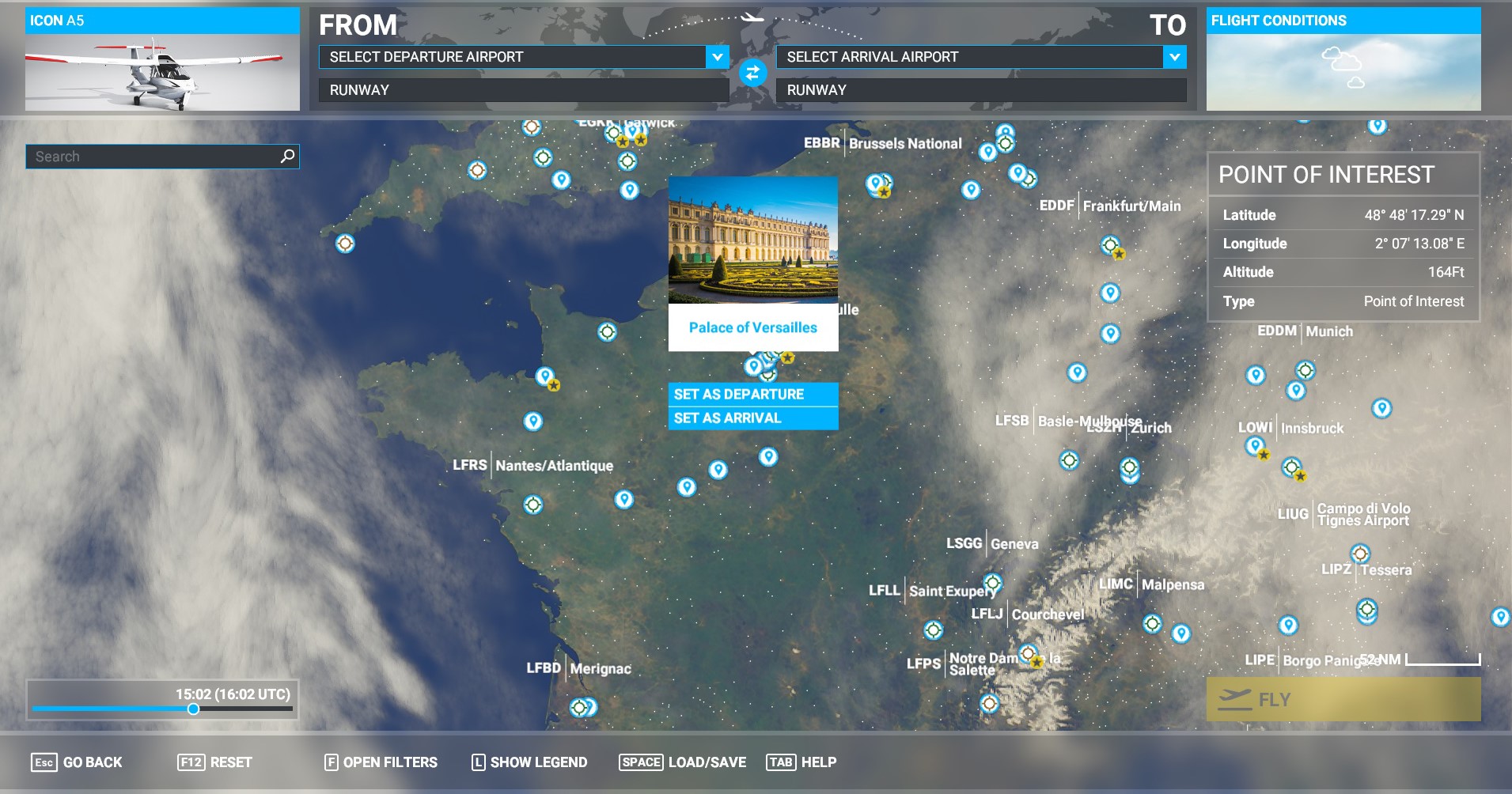
Task: Click the departure Runway field
Action: (x=523, y=90)
